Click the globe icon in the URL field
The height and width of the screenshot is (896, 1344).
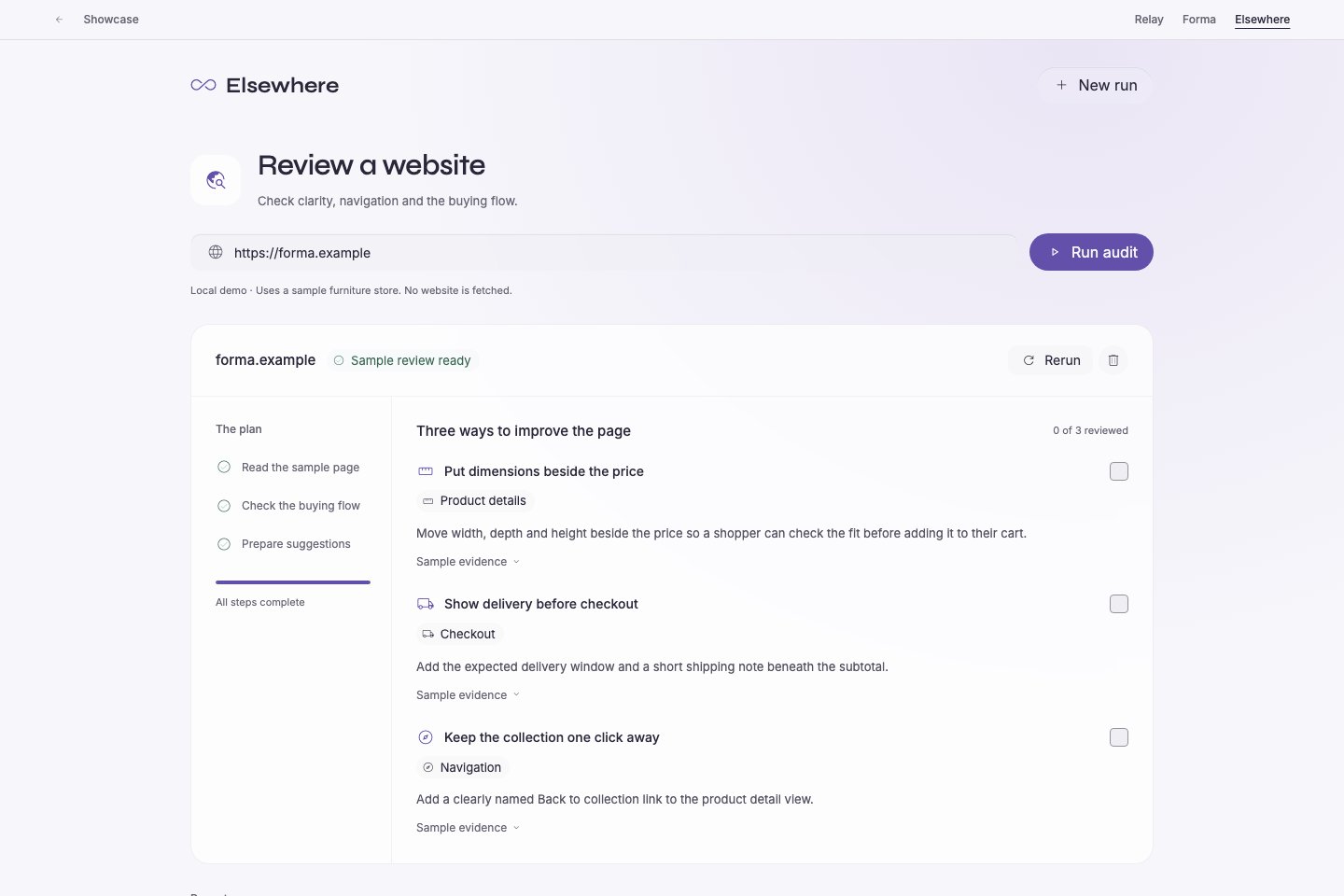(216, 252)
